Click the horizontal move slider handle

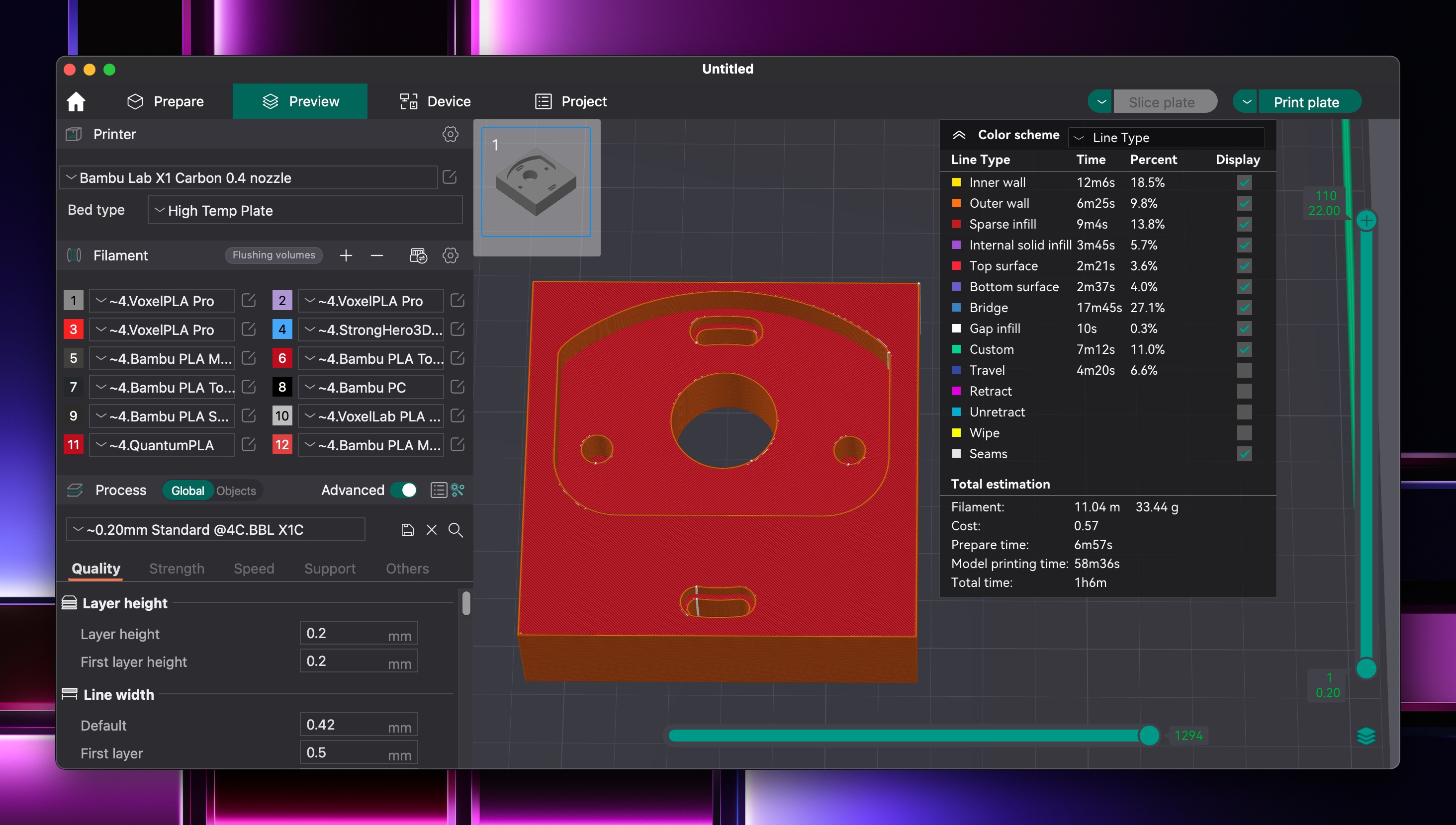(x=1149, y=736)
